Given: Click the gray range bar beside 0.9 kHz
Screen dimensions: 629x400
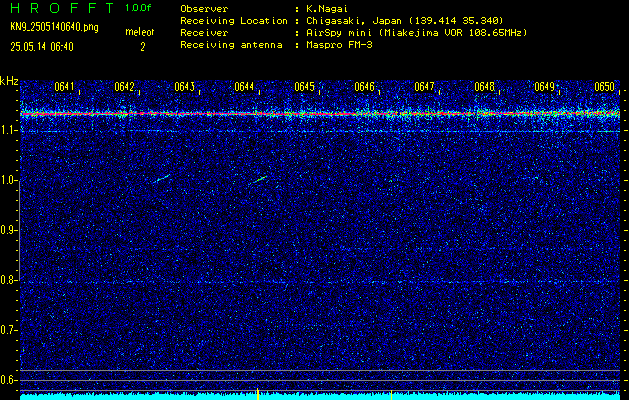Looking at the screenshot, I should (x=19, y=230).
